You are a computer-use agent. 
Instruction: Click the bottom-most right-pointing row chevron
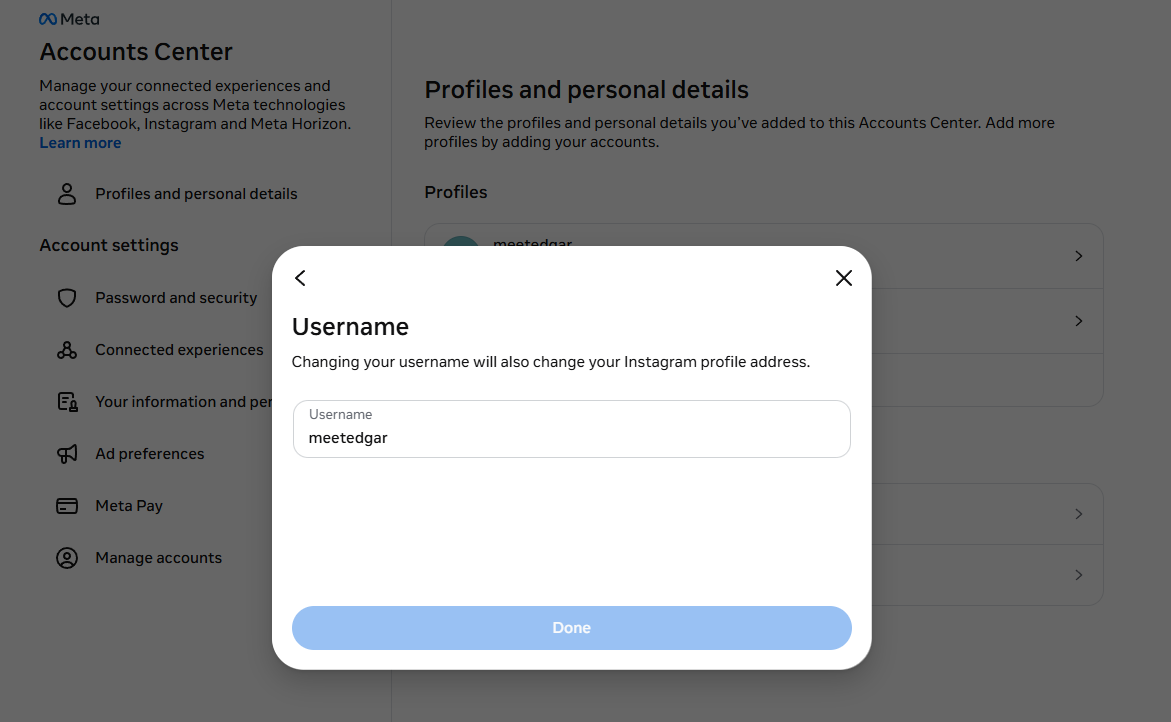coord(1078,575)
